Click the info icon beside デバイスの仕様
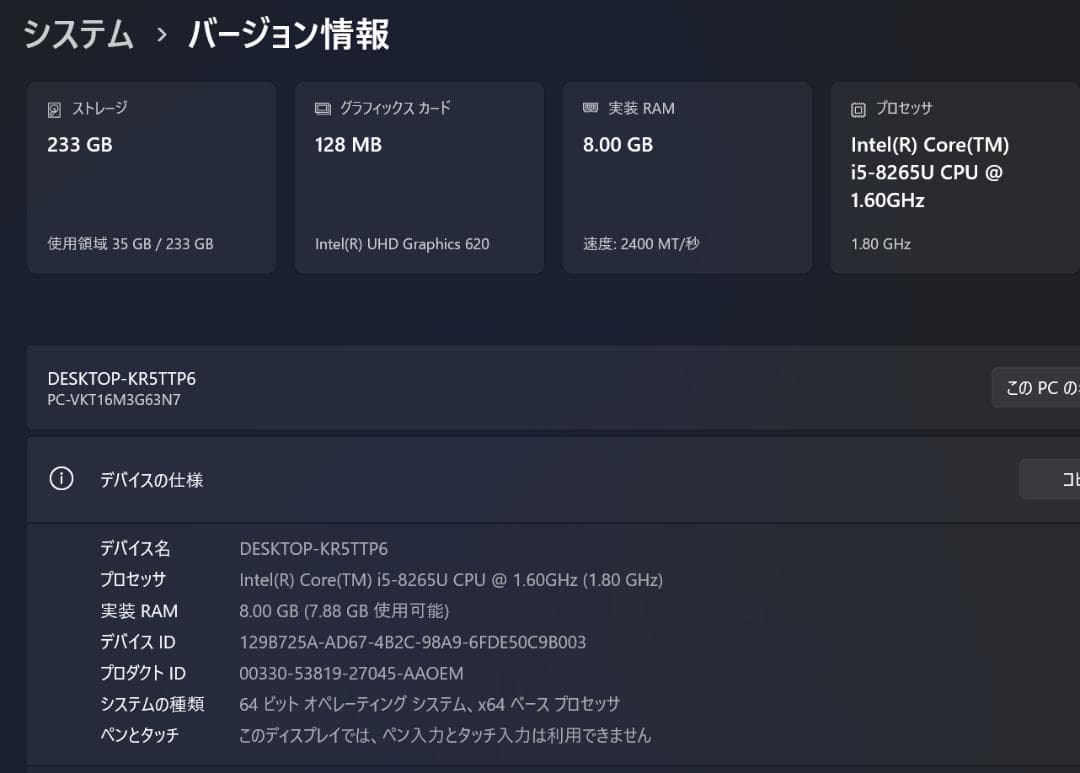 [61, 479]
